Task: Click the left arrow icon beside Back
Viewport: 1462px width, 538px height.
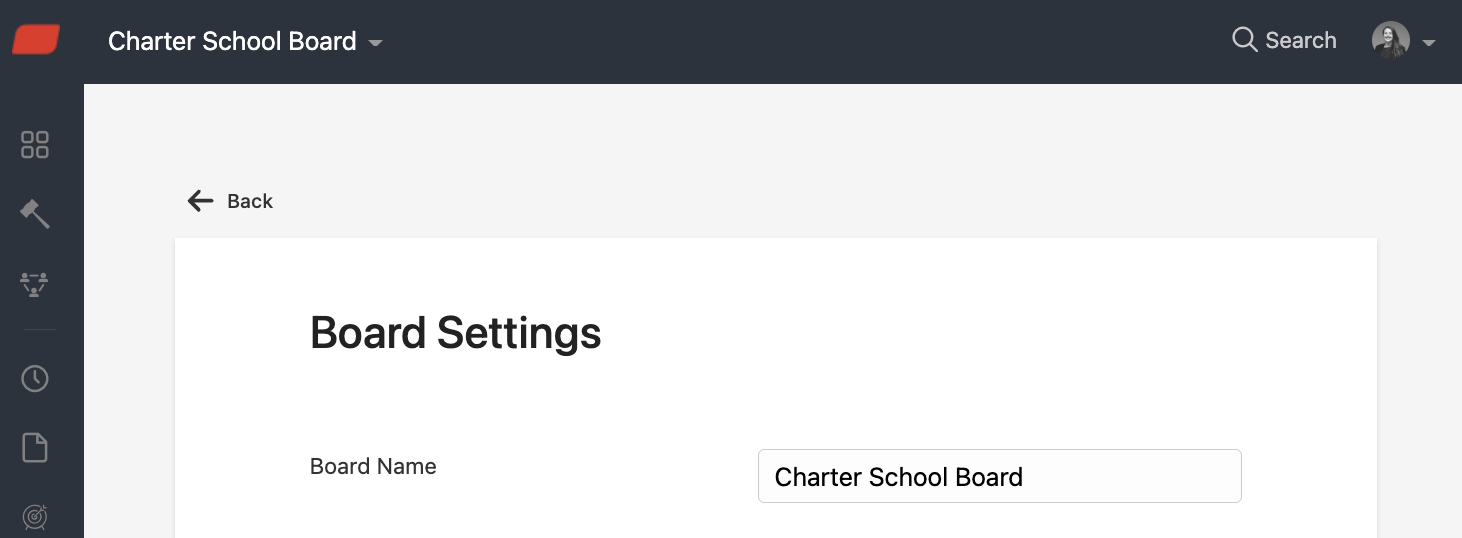Action: click(x=201, y=201)
